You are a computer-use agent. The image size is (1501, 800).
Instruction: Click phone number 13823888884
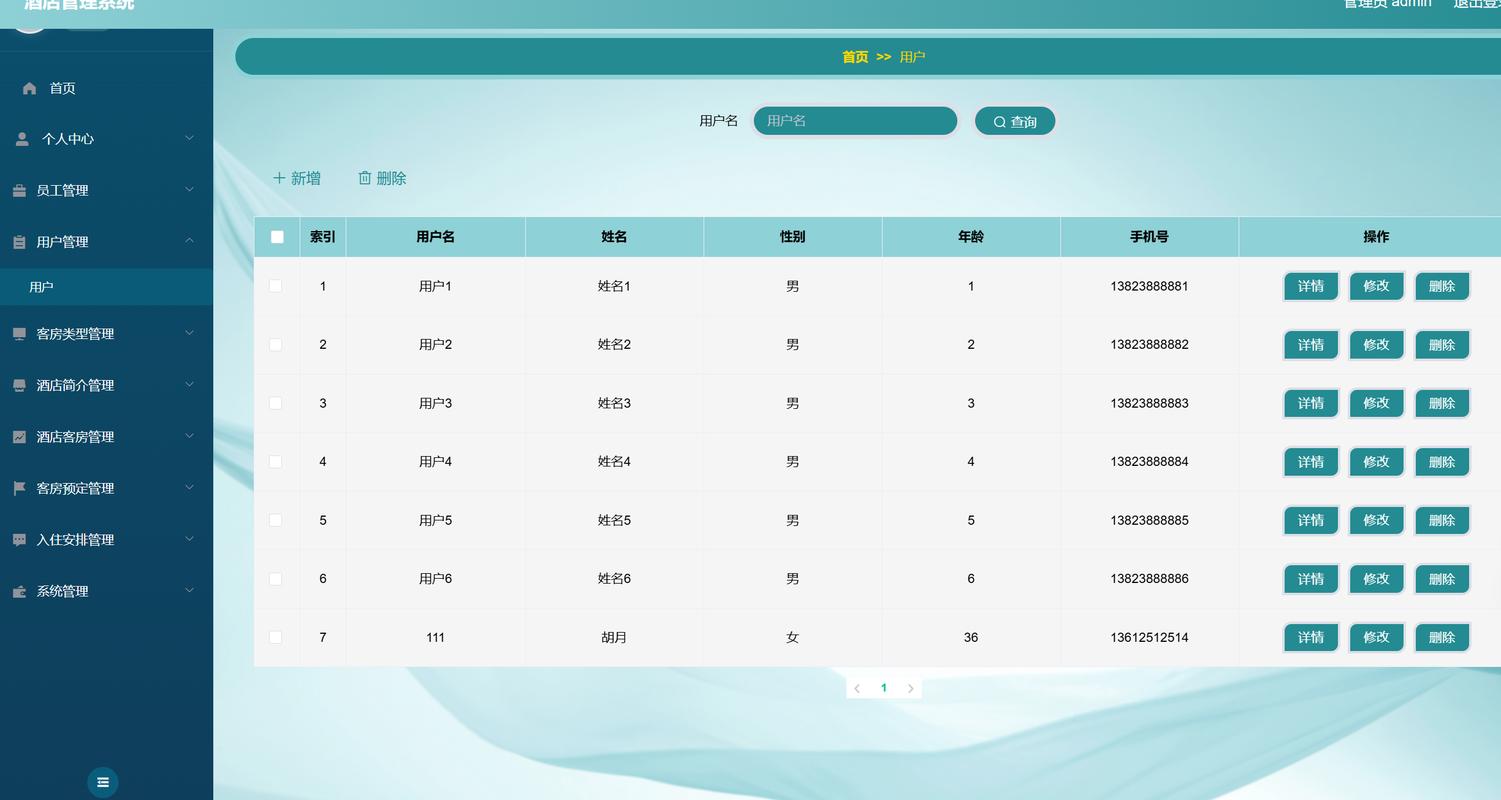[x=1149, y=462]
